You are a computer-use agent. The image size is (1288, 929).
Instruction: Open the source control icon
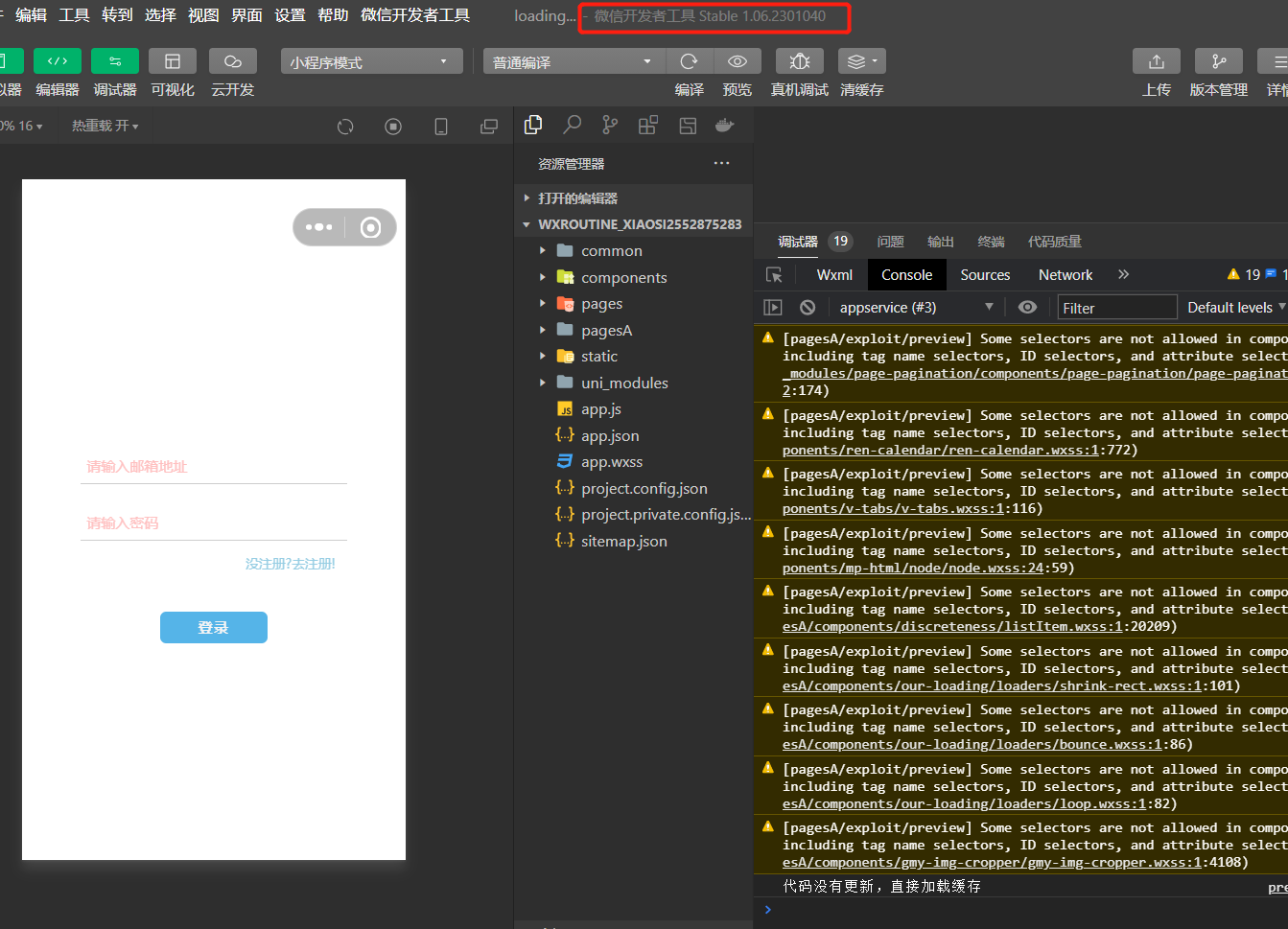(x=610, y=125)
